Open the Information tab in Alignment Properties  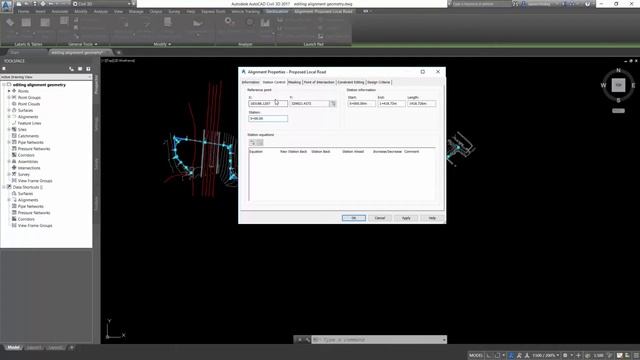click(x=250, y=82)
